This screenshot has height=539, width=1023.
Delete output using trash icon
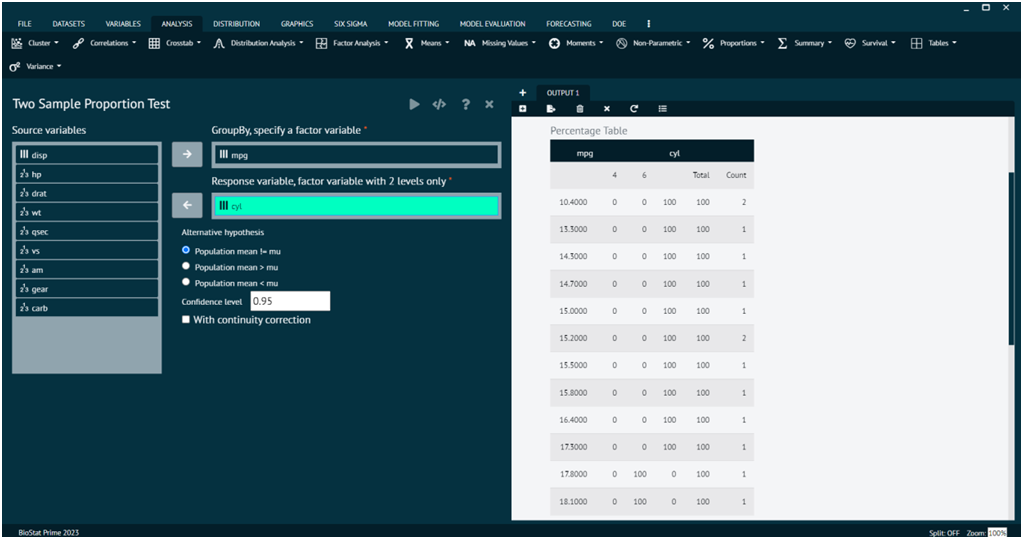point(579,108)
